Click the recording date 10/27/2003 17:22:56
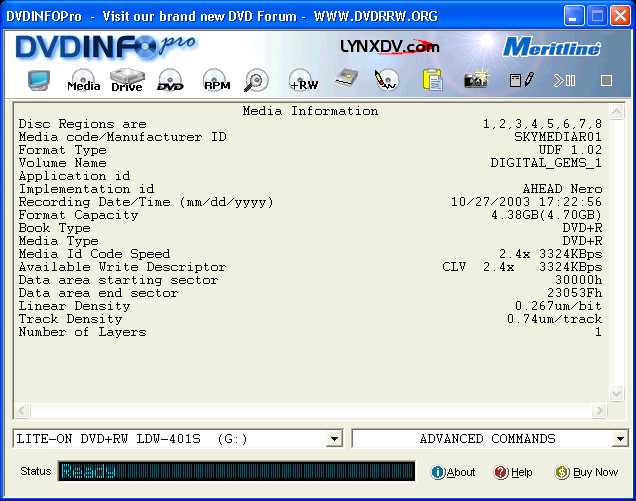 (526, 202)
